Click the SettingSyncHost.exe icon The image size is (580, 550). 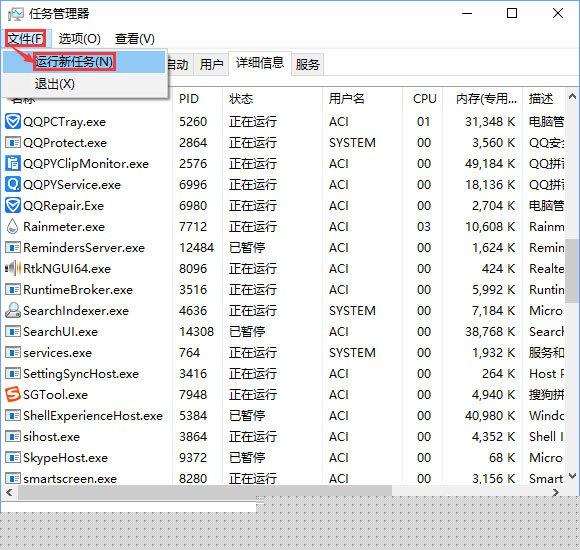click(13, 374)
